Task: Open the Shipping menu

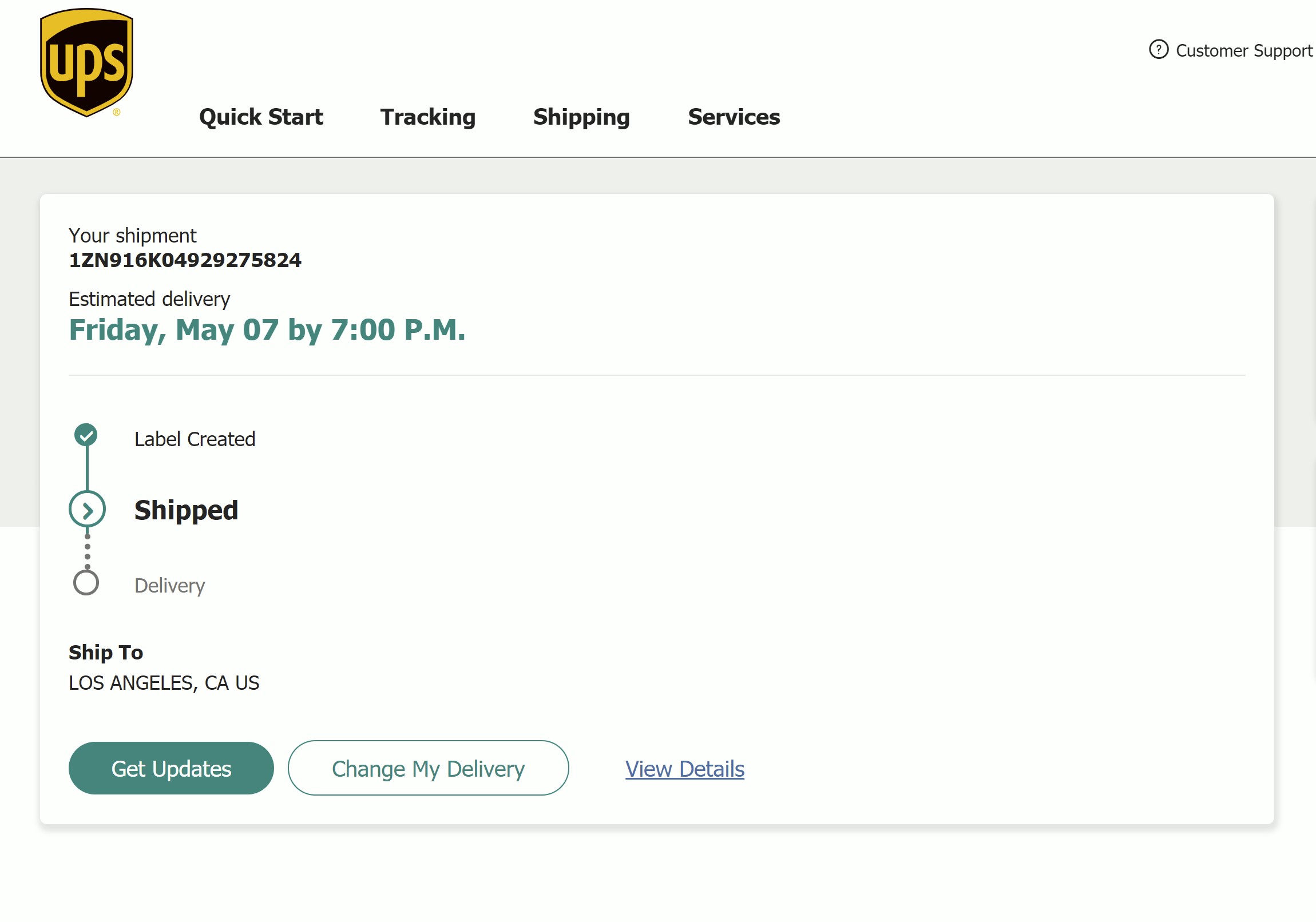Action: tap(582, 117)
